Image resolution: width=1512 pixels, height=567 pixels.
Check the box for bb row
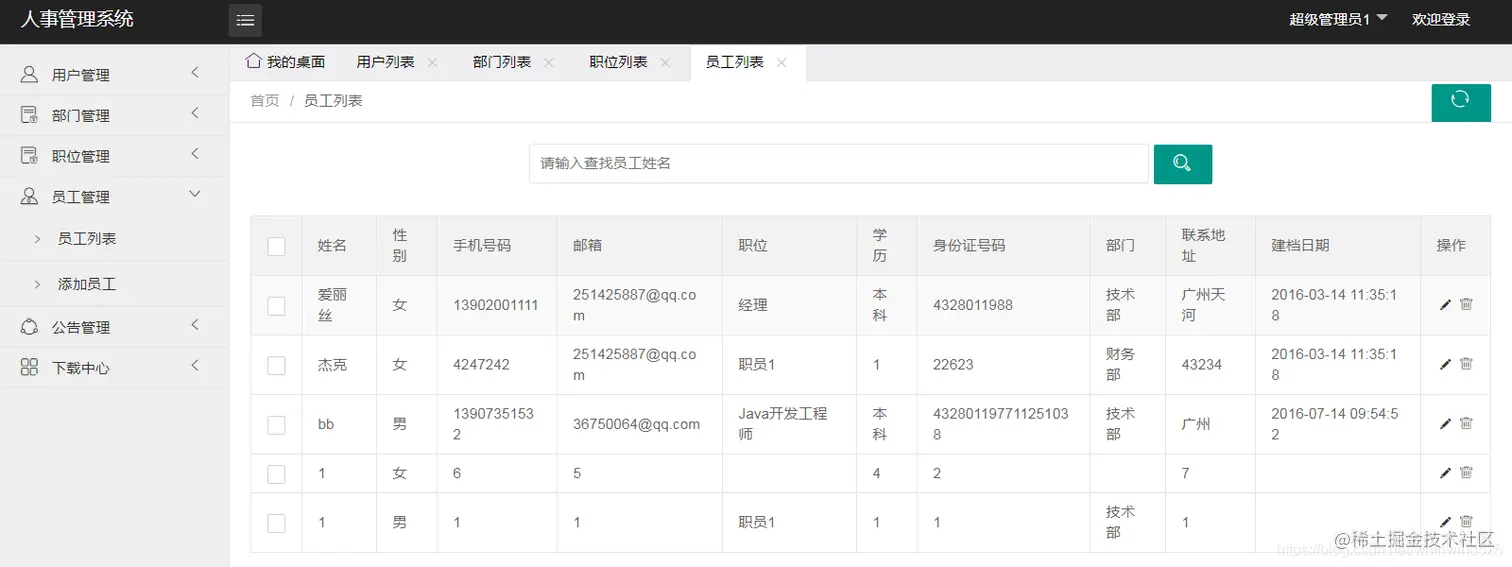[277, 425]
